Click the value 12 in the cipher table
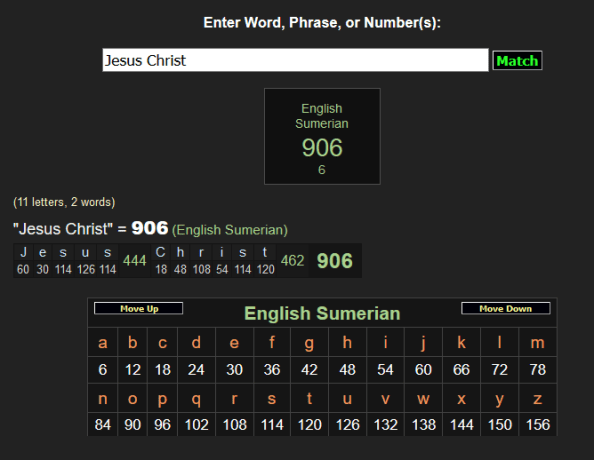Image resolution: width=594 pixels, height=460 pixels. coord(133,369)
